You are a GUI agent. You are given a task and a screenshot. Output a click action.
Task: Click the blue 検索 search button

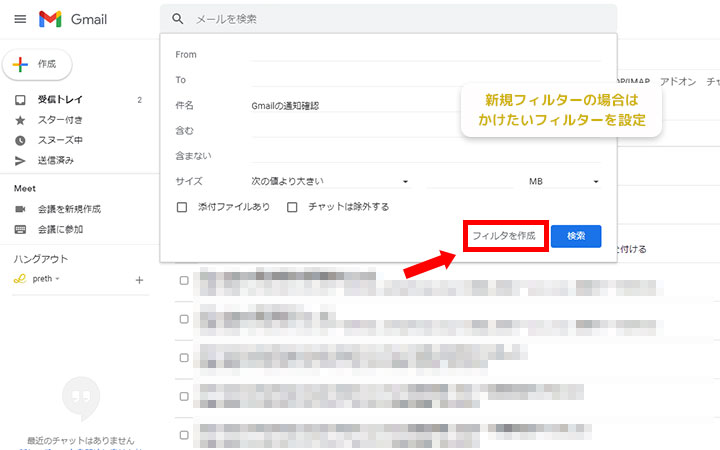tap(576, 236)
